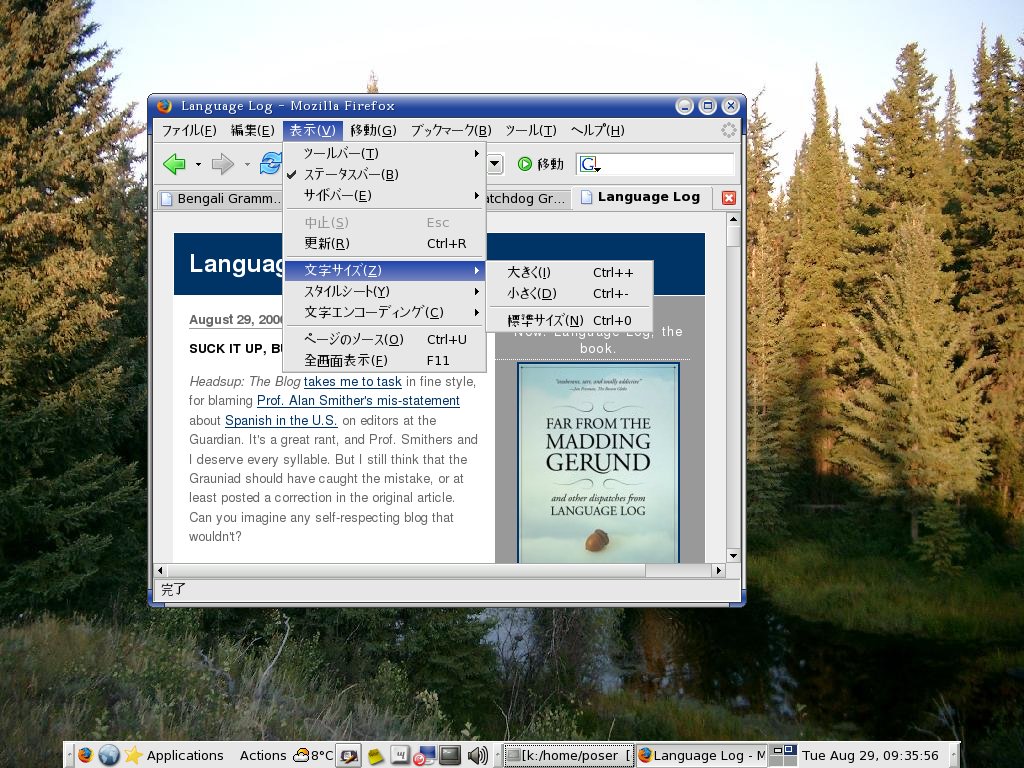Image resolution: width=1024 pixels, height=768 pixels.
Task: Open the ブックマーク(B) menu
Action: pyautogui.click(x=451, y=131)
